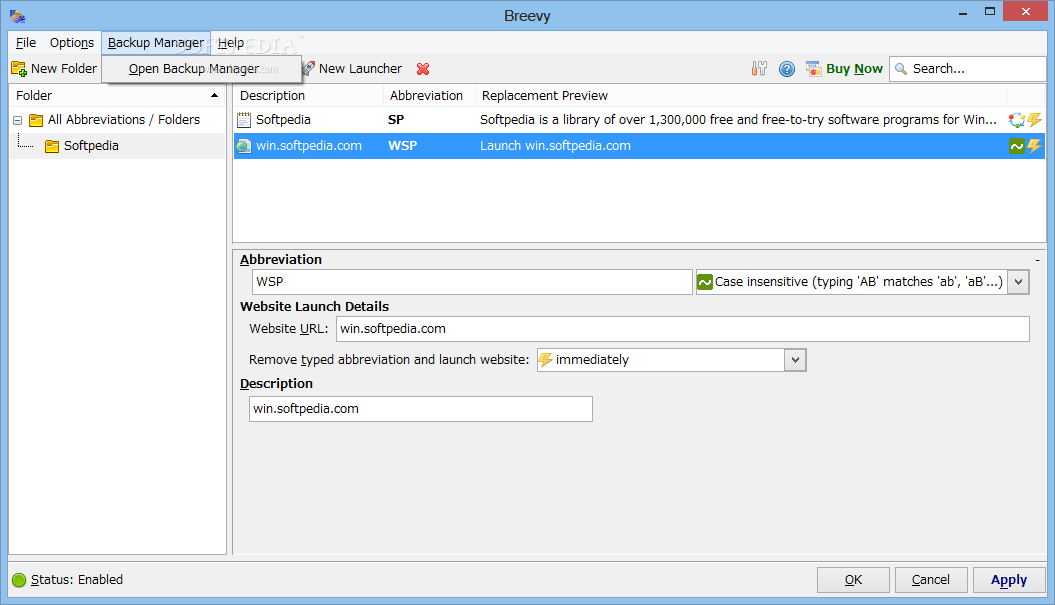Open the launch timing dropdown arrow
Screen dimensions: 1055x605
(795, 360)
